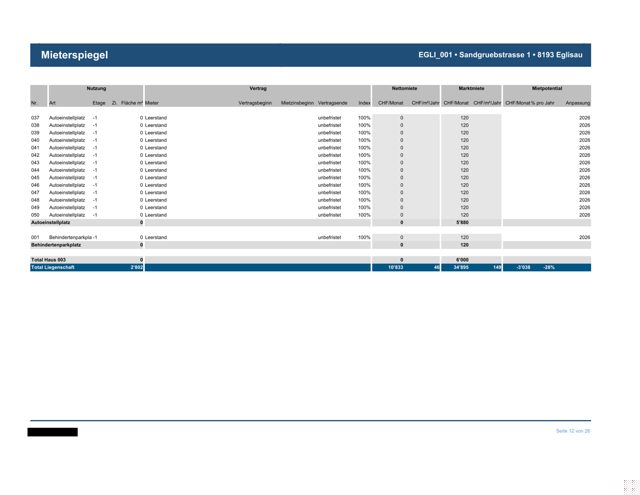Viewport: 640px width, 495px height.
Task: Click Marktmiete value 120 in row 043
Action: [x=464, y=163]
